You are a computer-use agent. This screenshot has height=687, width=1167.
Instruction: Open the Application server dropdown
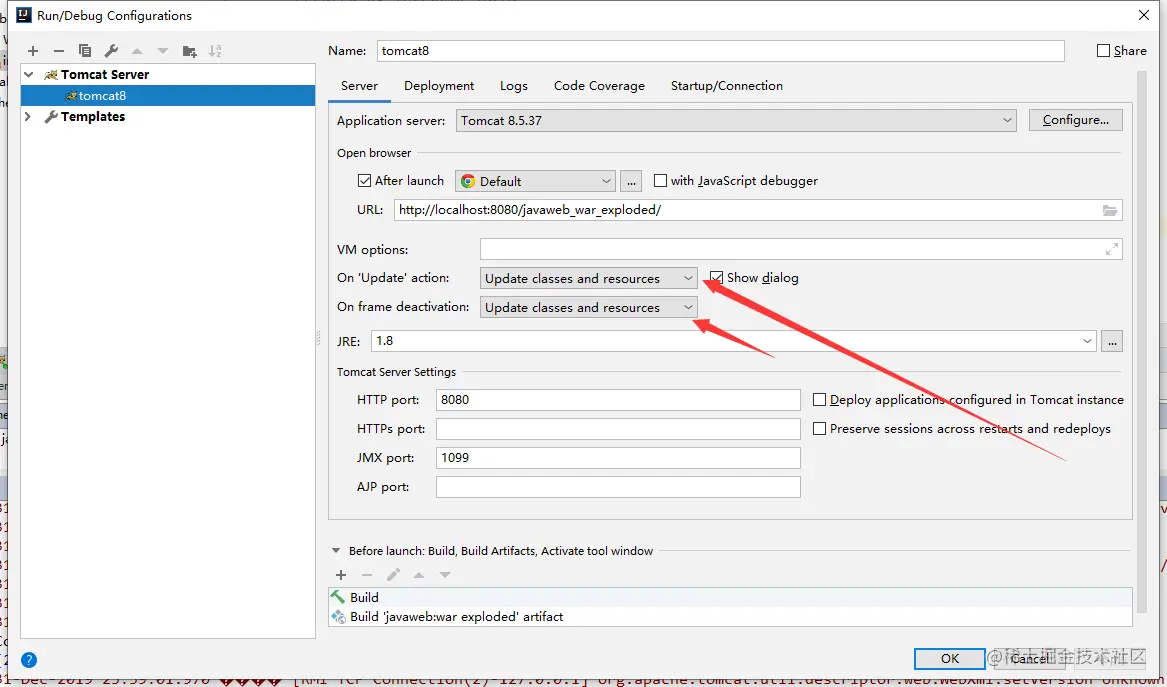[x=736, y=121]
